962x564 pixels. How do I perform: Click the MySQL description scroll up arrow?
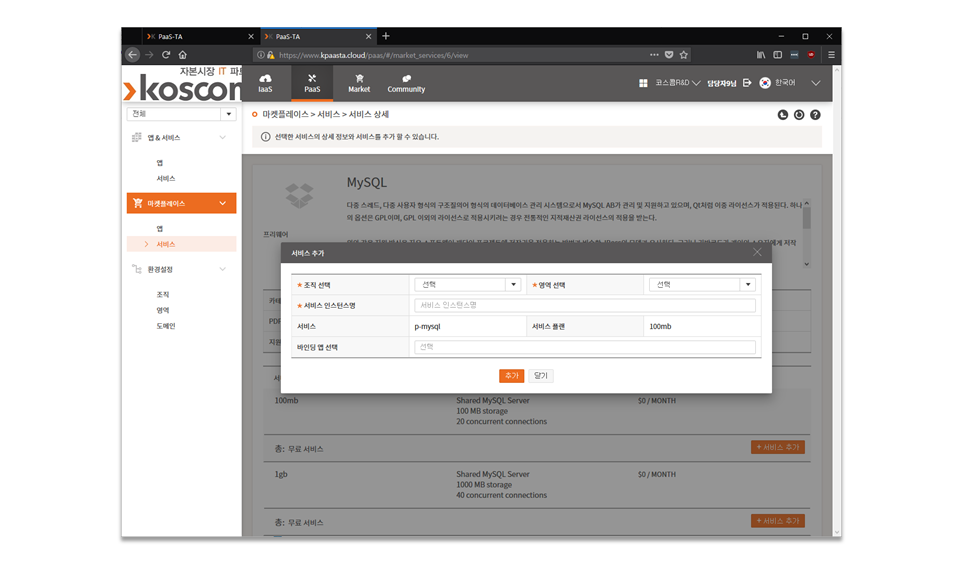tap(807, 204)
